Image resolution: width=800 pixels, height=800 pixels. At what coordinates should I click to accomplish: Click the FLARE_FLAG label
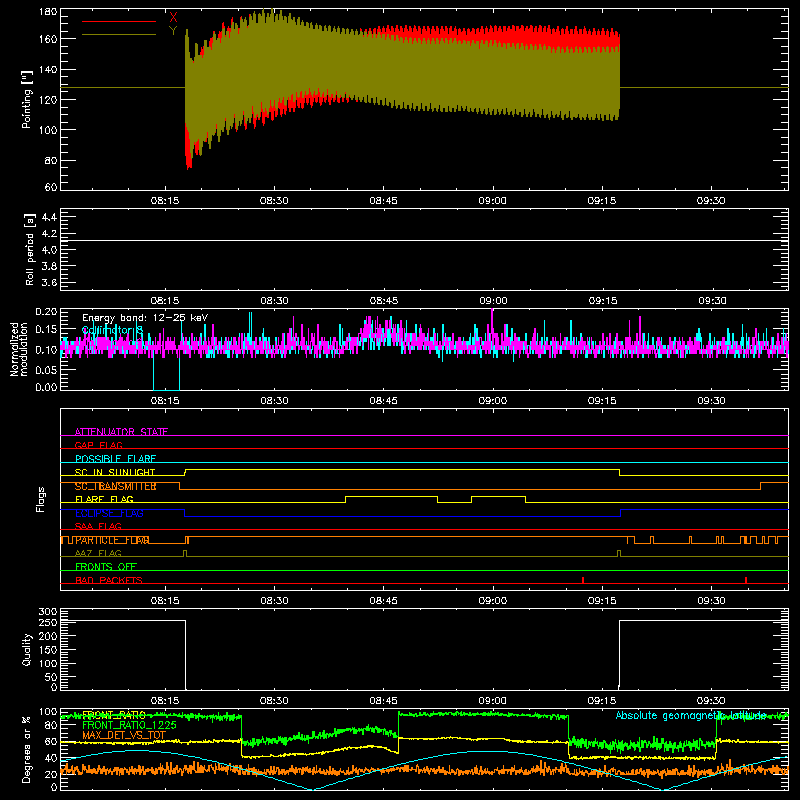[x=104, y=499]
